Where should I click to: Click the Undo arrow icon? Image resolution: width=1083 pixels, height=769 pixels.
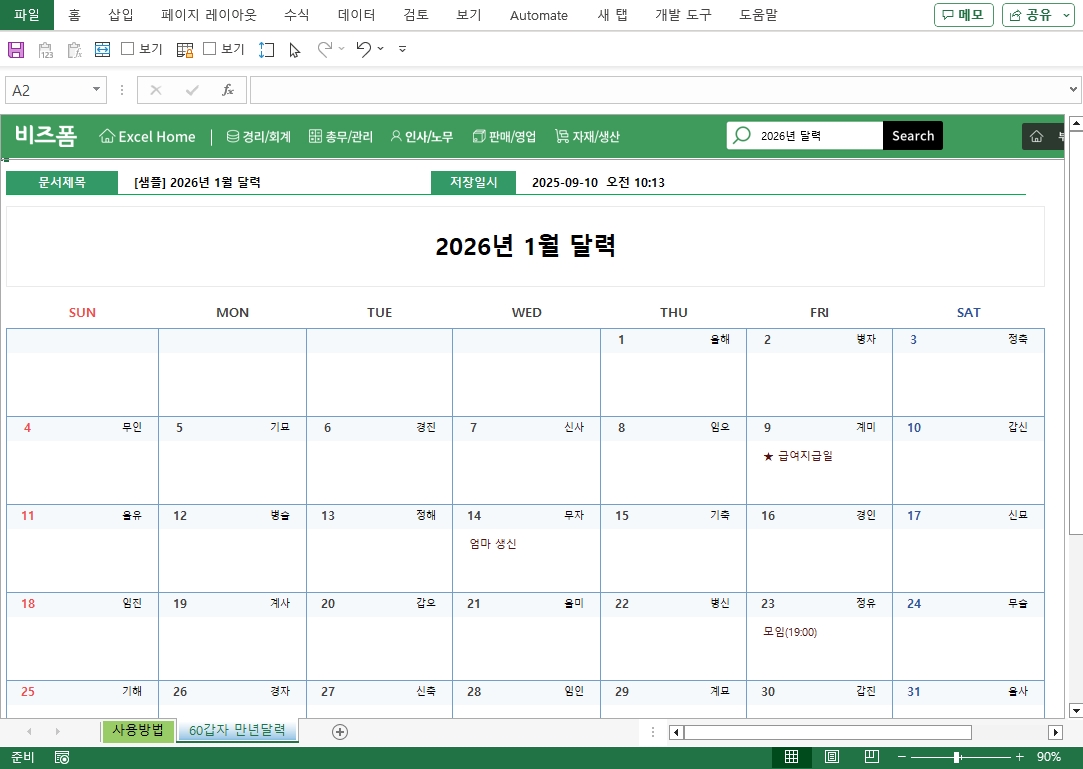364,49
